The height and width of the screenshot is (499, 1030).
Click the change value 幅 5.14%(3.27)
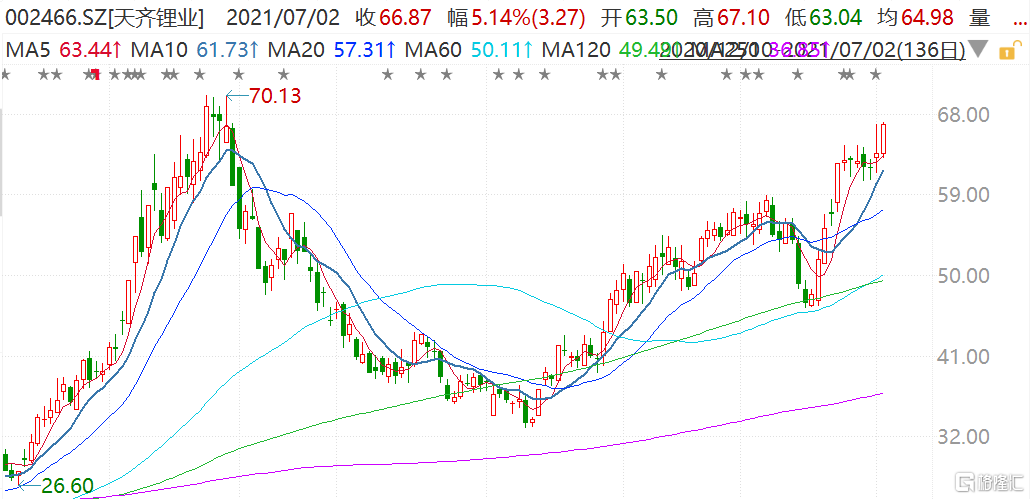point(516,18)
